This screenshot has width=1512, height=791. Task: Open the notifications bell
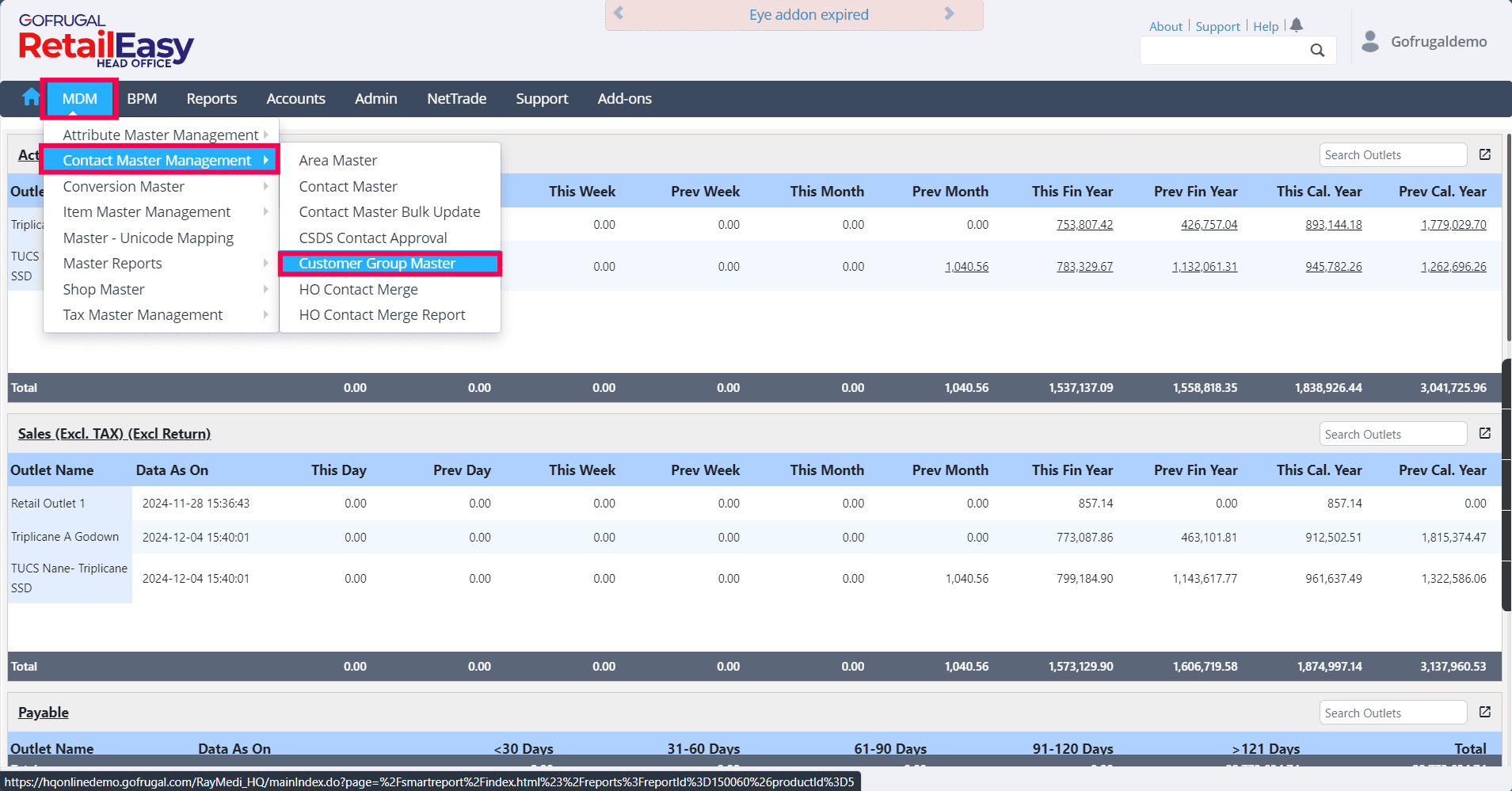tap(1297, 25)
